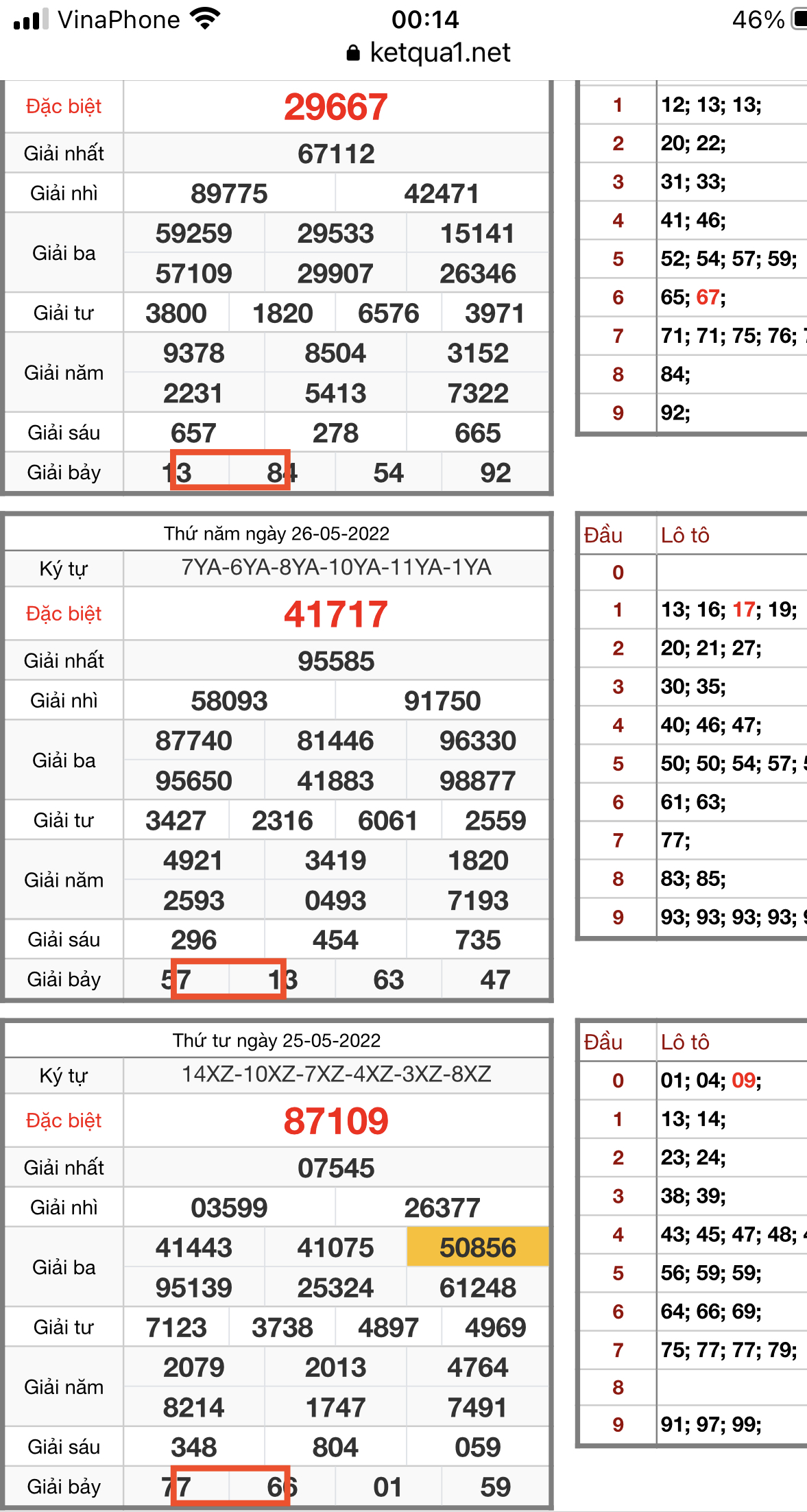This screenshot has height=1512, width=807.
Task: Tap the padlock icon beside ketqua1.net
Action: click(353, 53)
